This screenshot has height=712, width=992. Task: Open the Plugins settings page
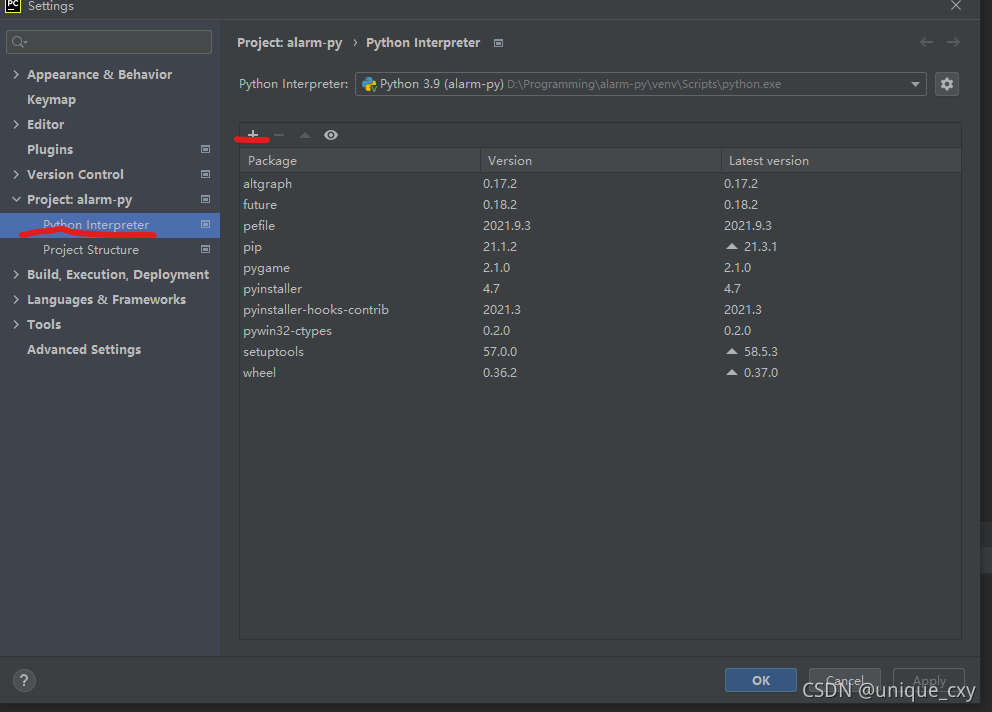[50, 149]
